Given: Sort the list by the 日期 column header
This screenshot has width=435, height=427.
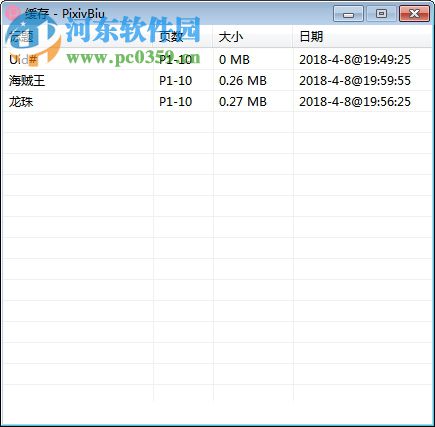Looking at the screenshot, I should tap(363, 37).
